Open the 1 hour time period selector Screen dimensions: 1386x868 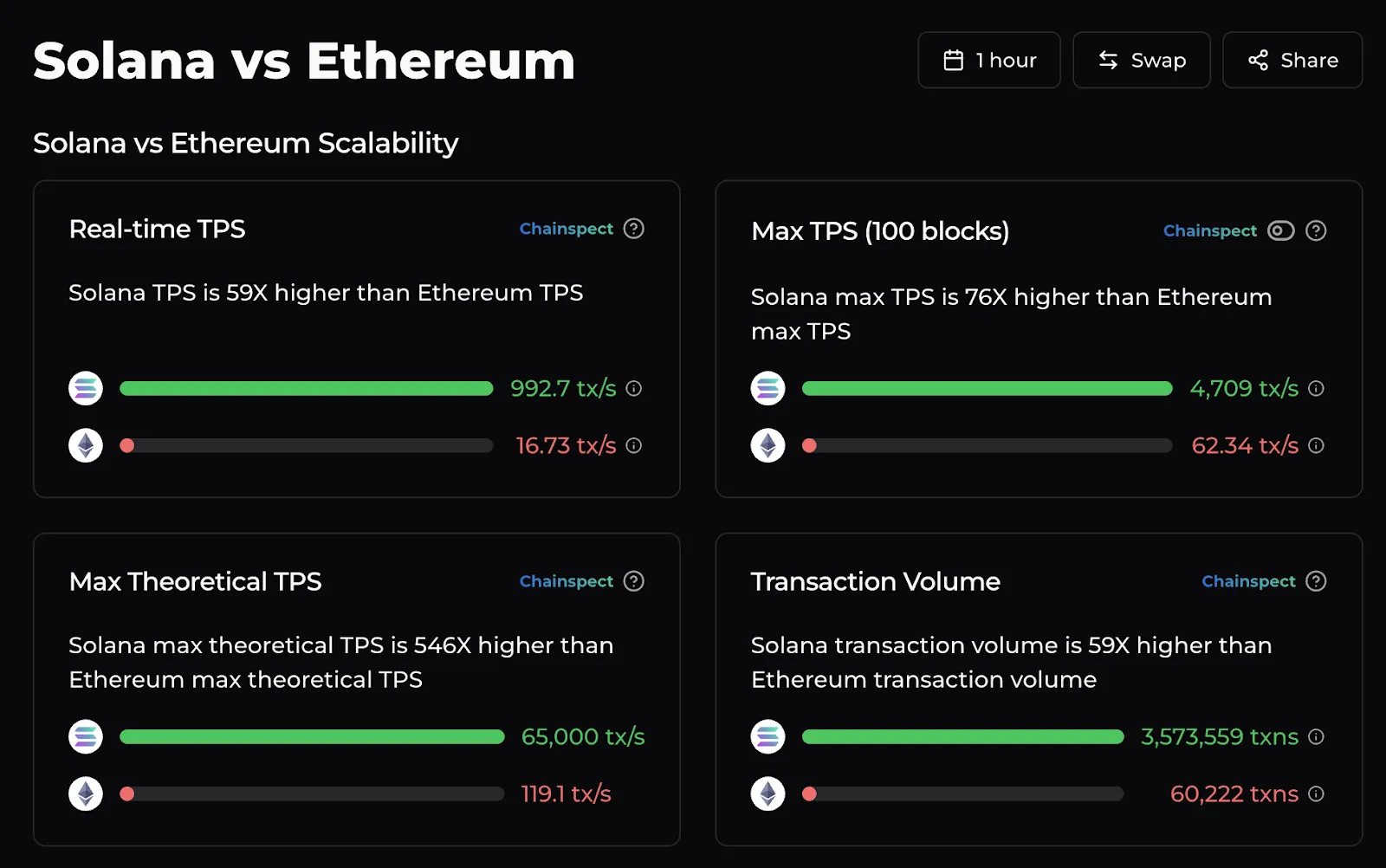click(x=988, y=60)
